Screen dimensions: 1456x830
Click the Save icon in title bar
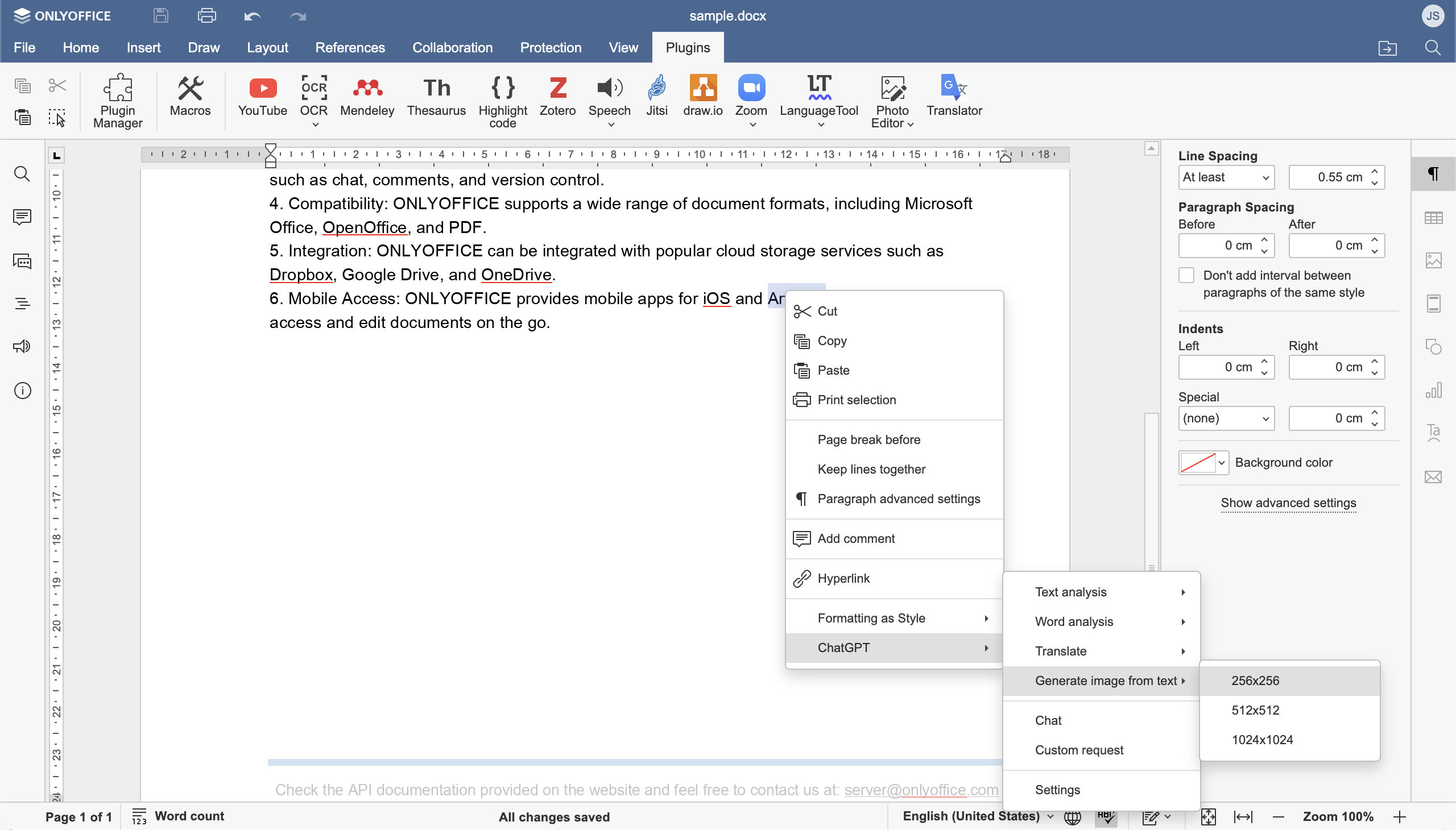pos(161,15)
